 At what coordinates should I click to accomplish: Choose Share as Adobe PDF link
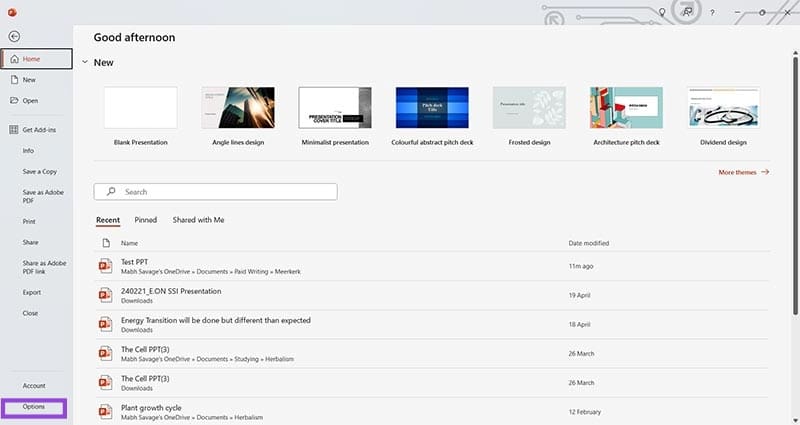44,267
